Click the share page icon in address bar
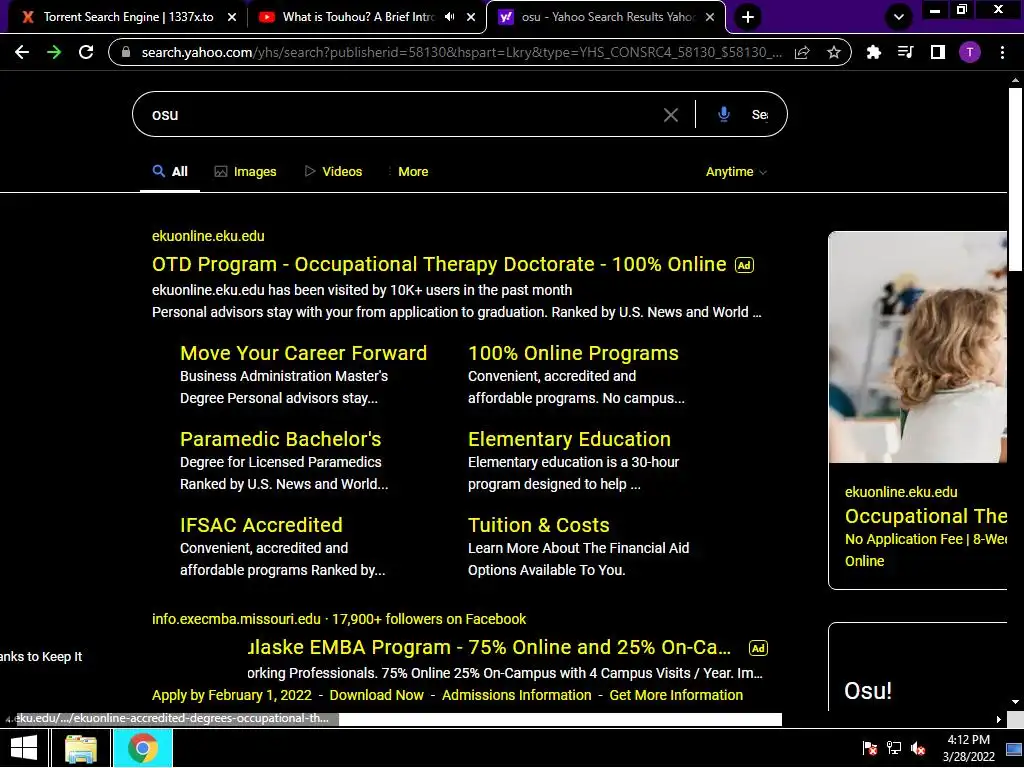This screenshot has height=768, width=1024. click(802, 52)
